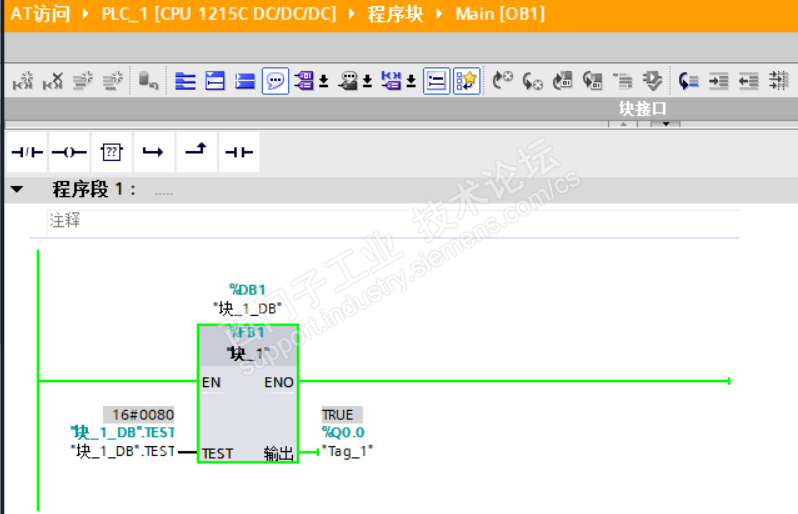The height and width of the screenshot is (514, 798).
Task: Click the 输出 output pin label
Action: (278, 453)
